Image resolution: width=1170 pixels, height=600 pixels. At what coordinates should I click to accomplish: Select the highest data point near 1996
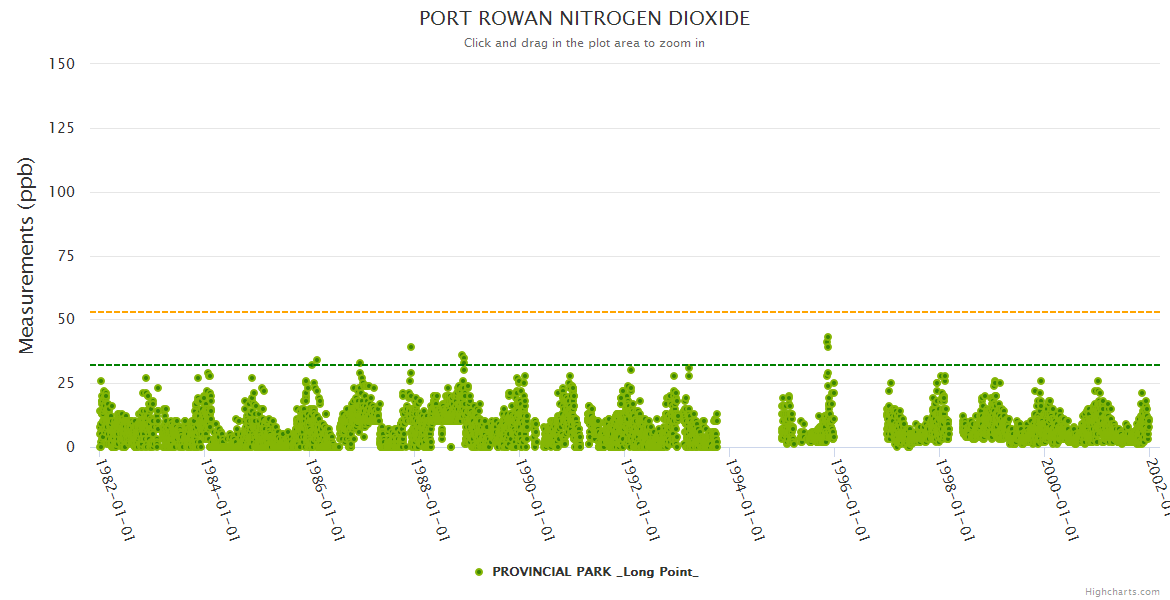coord(827,338)
